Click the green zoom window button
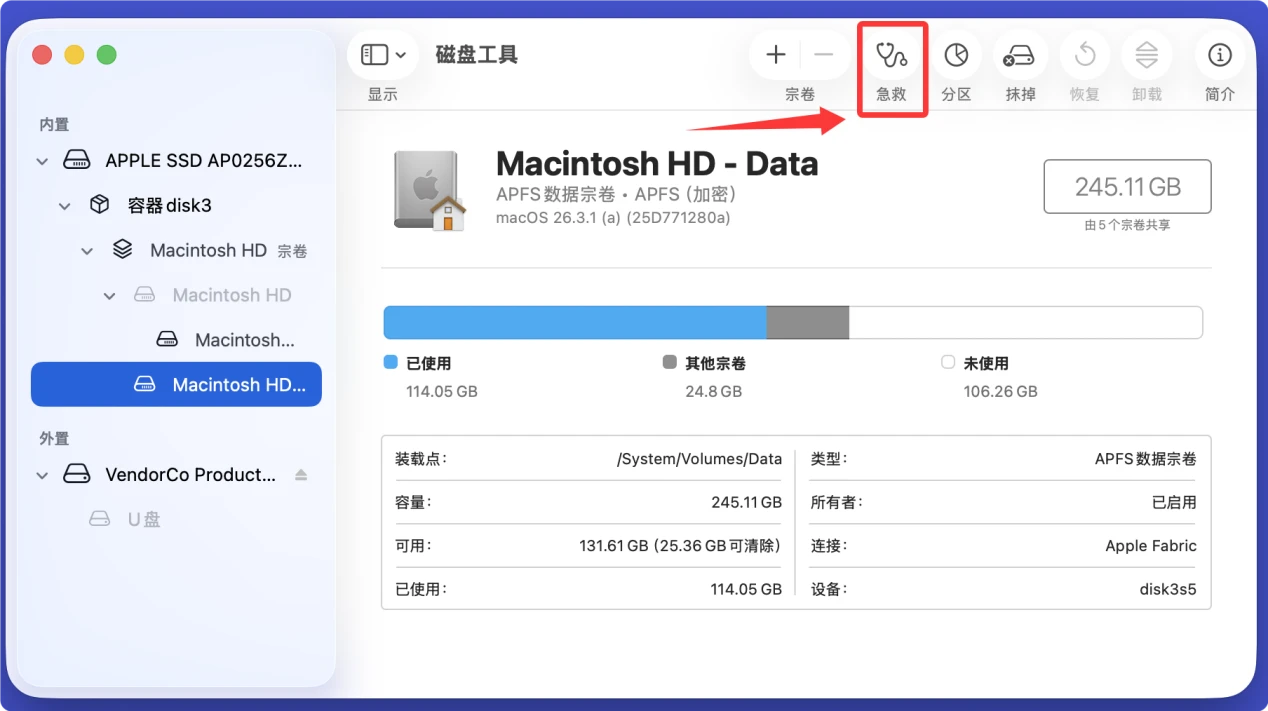Image resolution: width=1268 pixels, height=711 pixels. point(106,55)
